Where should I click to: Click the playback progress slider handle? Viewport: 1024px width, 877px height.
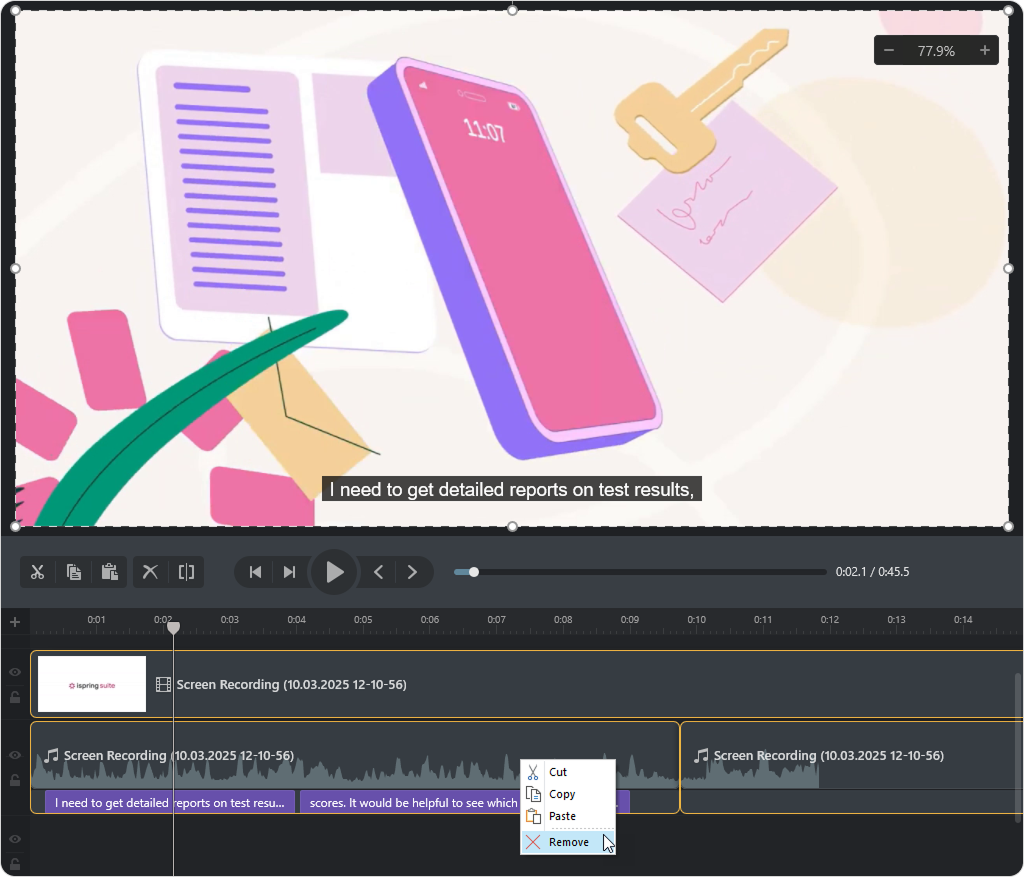point(474,572)
